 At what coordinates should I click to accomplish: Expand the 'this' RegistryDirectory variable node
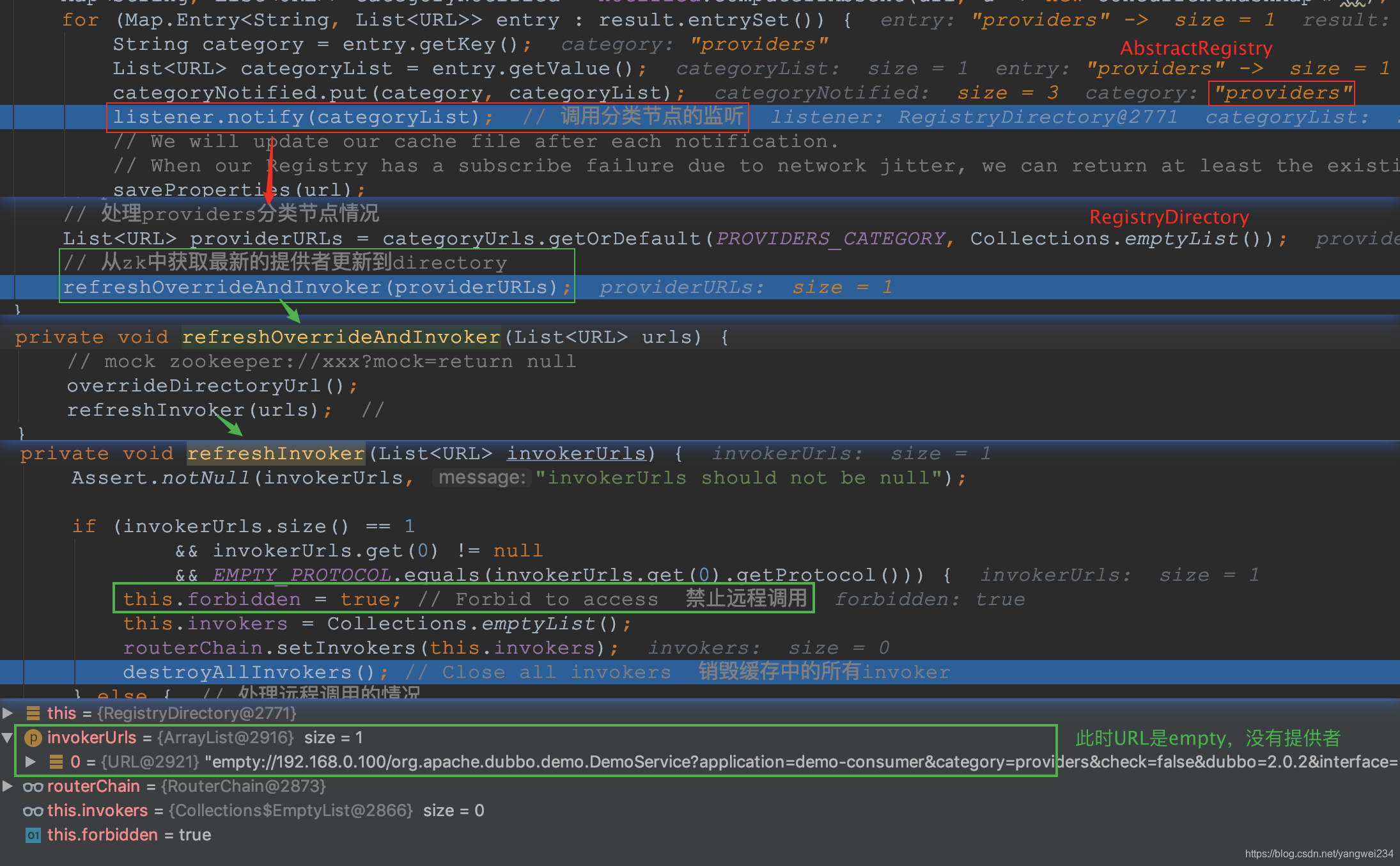point(8,713)
